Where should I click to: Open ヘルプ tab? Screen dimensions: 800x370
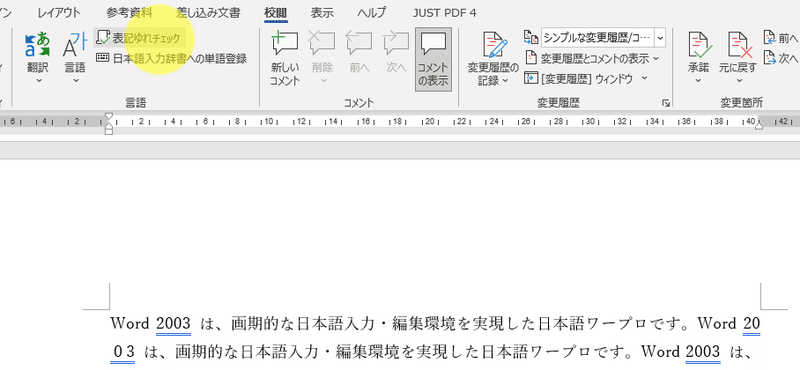coord(371,13)
